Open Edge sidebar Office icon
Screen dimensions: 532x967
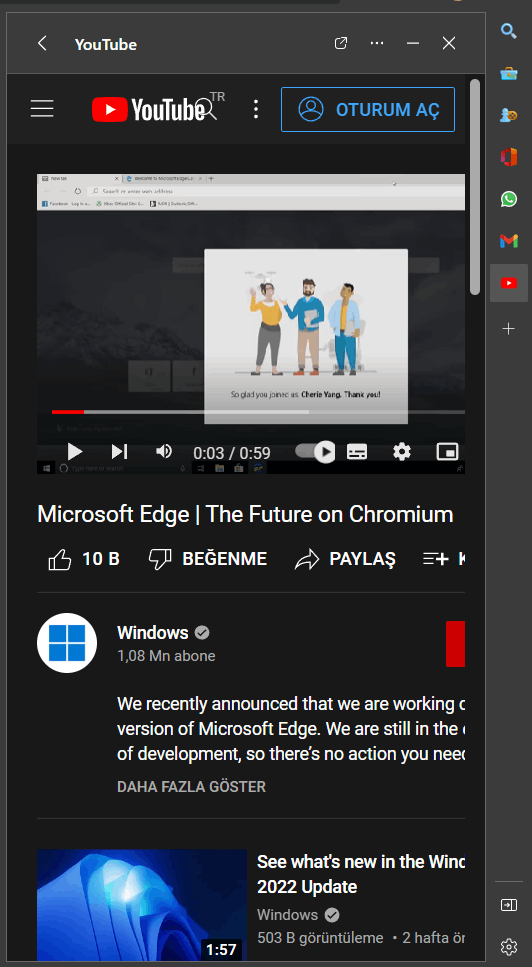509,157
